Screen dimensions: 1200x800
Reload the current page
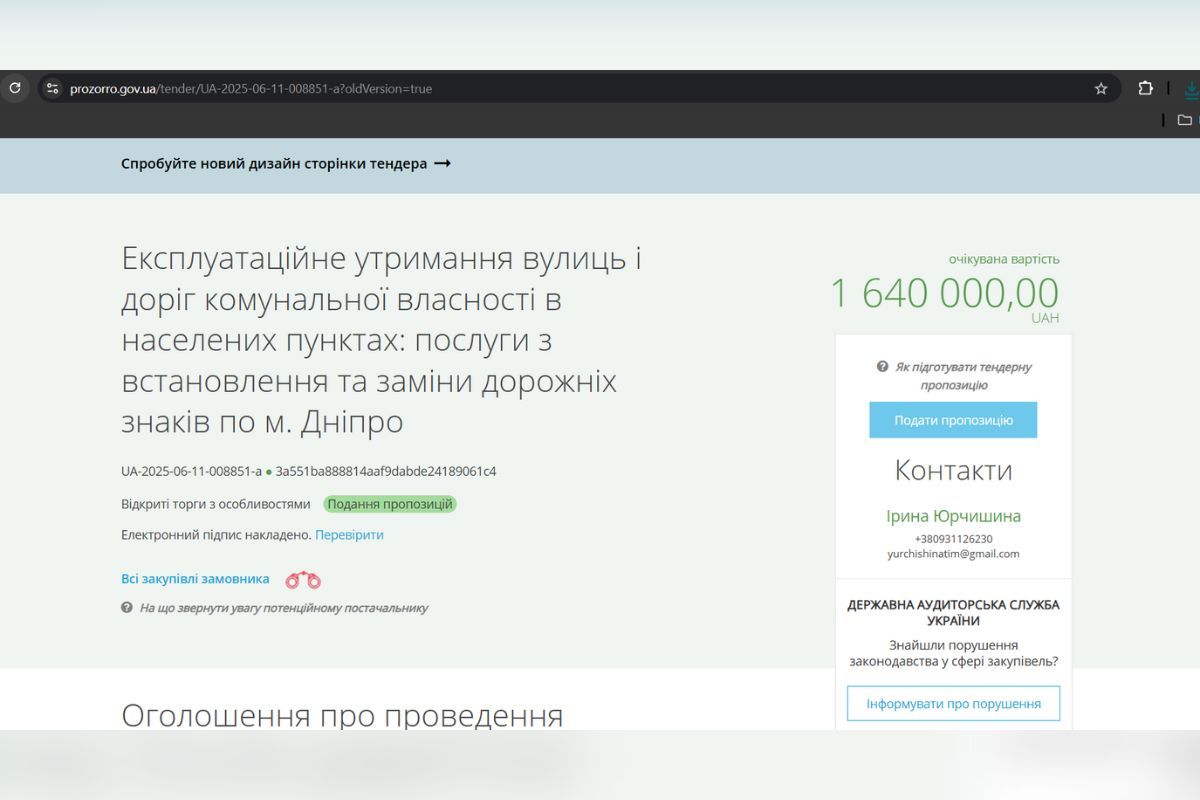click(x=14, y=88)
